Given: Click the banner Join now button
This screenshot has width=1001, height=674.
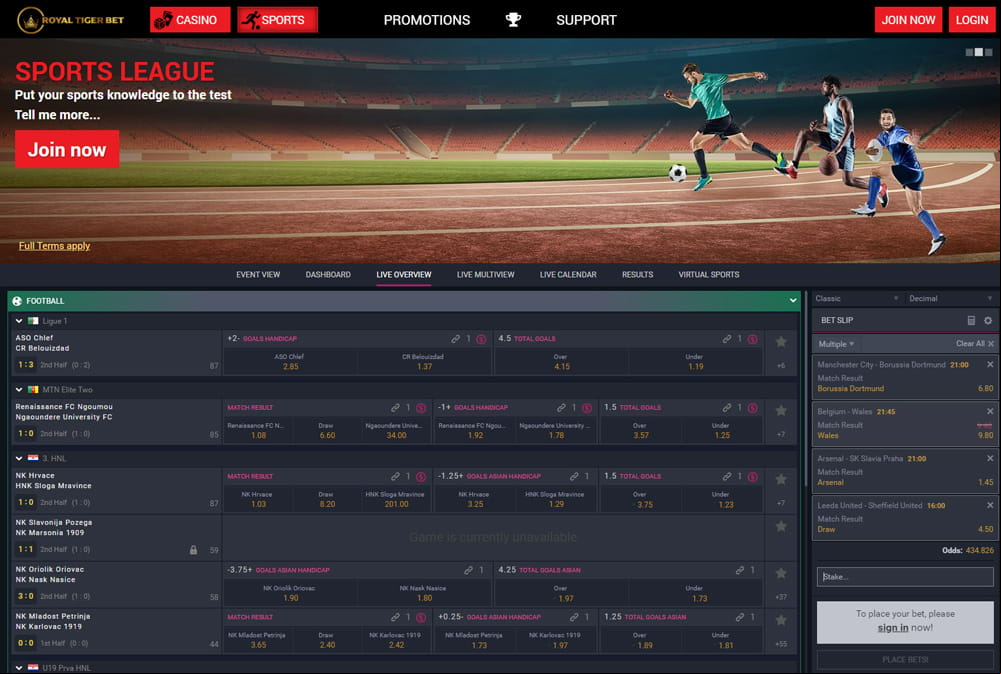Looking at the screenshot, I should 67,149.
